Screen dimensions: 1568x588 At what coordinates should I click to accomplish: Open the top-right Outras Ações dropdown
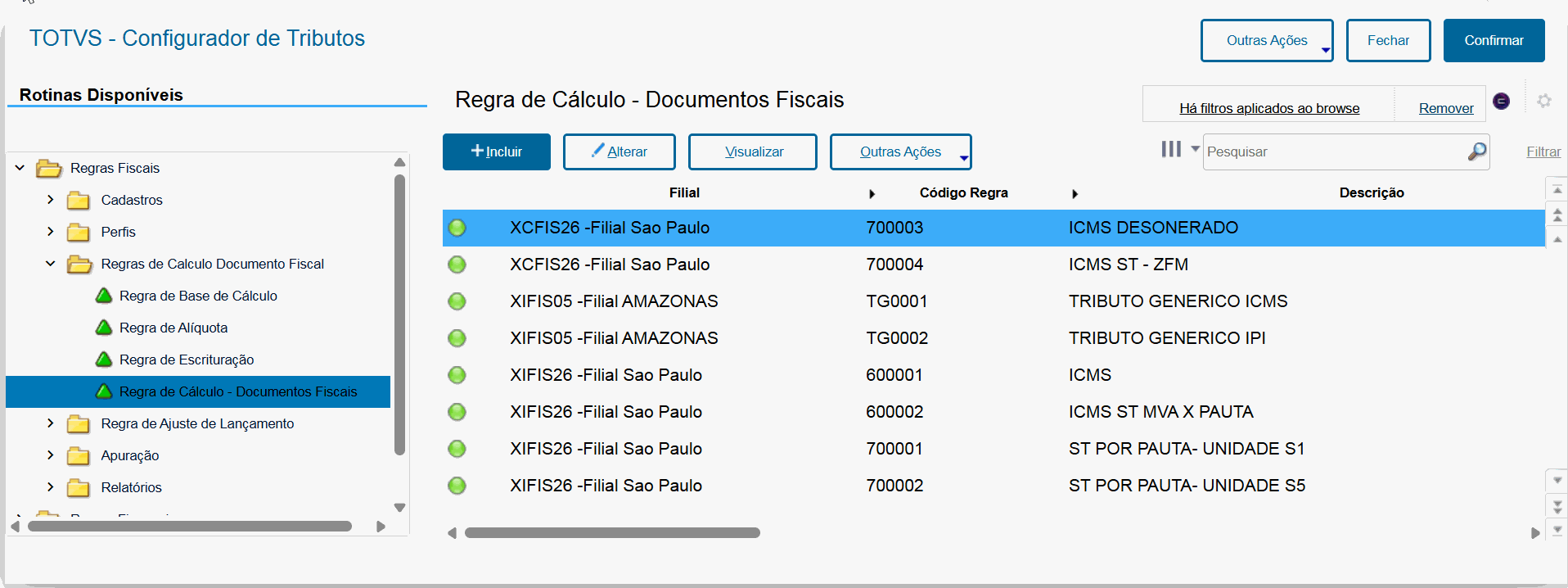1266,41
